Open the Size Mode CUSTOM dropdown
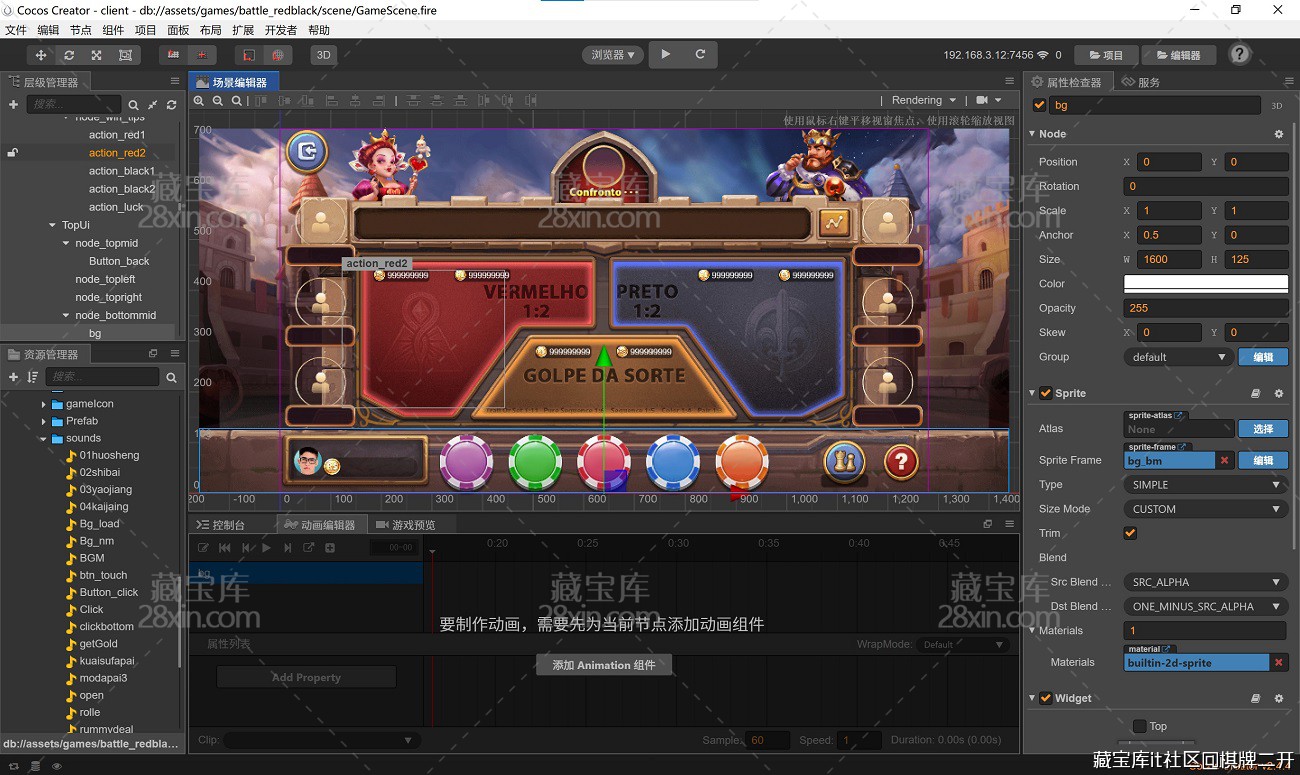The width and height of the screenshot is (1300, 775). click(1205, 509)
